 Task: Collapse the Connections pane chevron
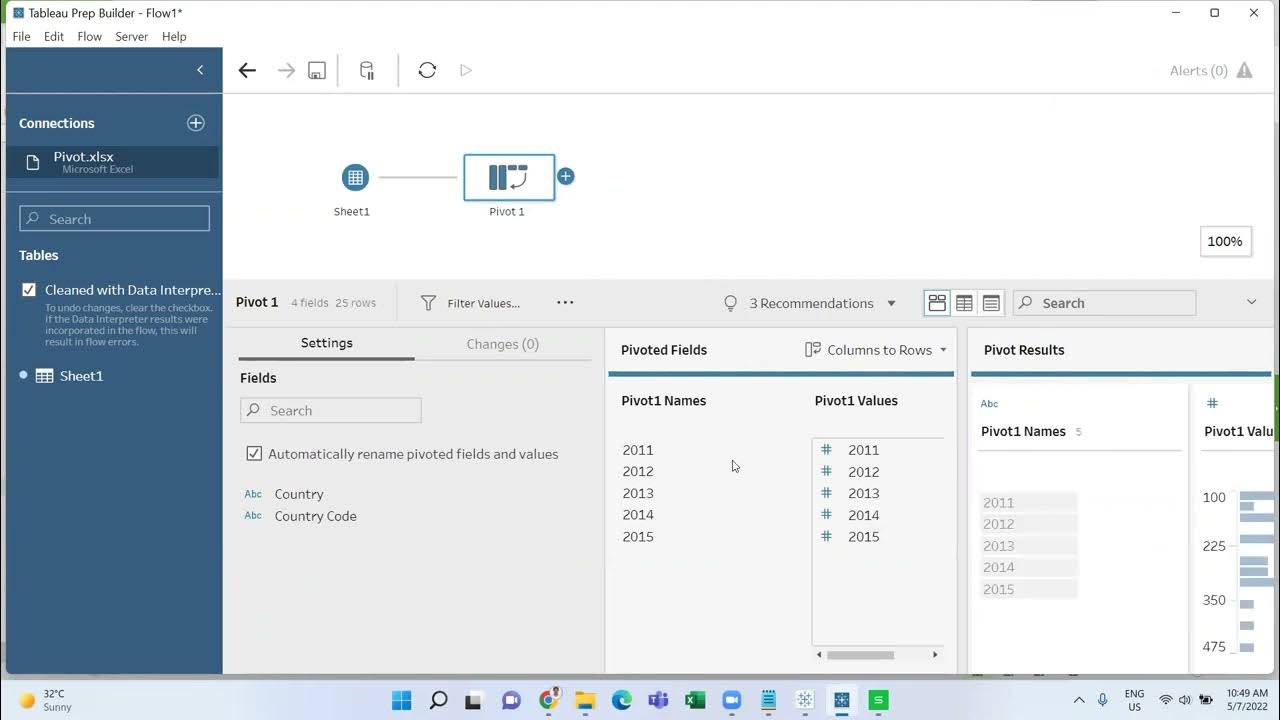(x=200, y=69)
